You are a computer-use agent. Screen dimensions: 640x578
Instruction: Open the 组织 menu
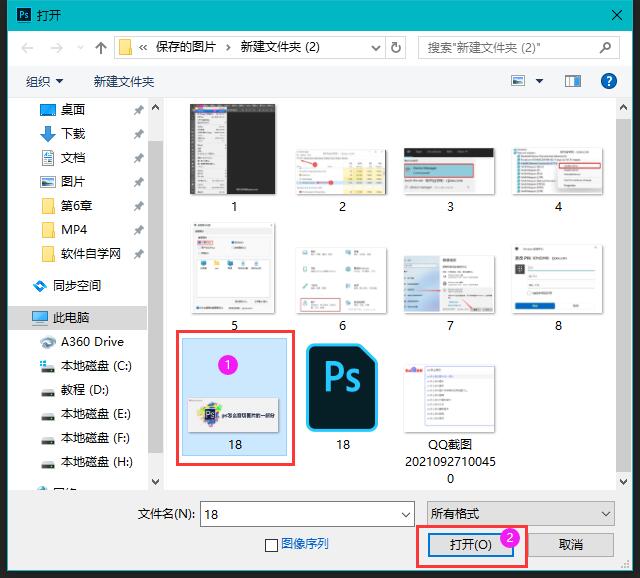point(44,81)
